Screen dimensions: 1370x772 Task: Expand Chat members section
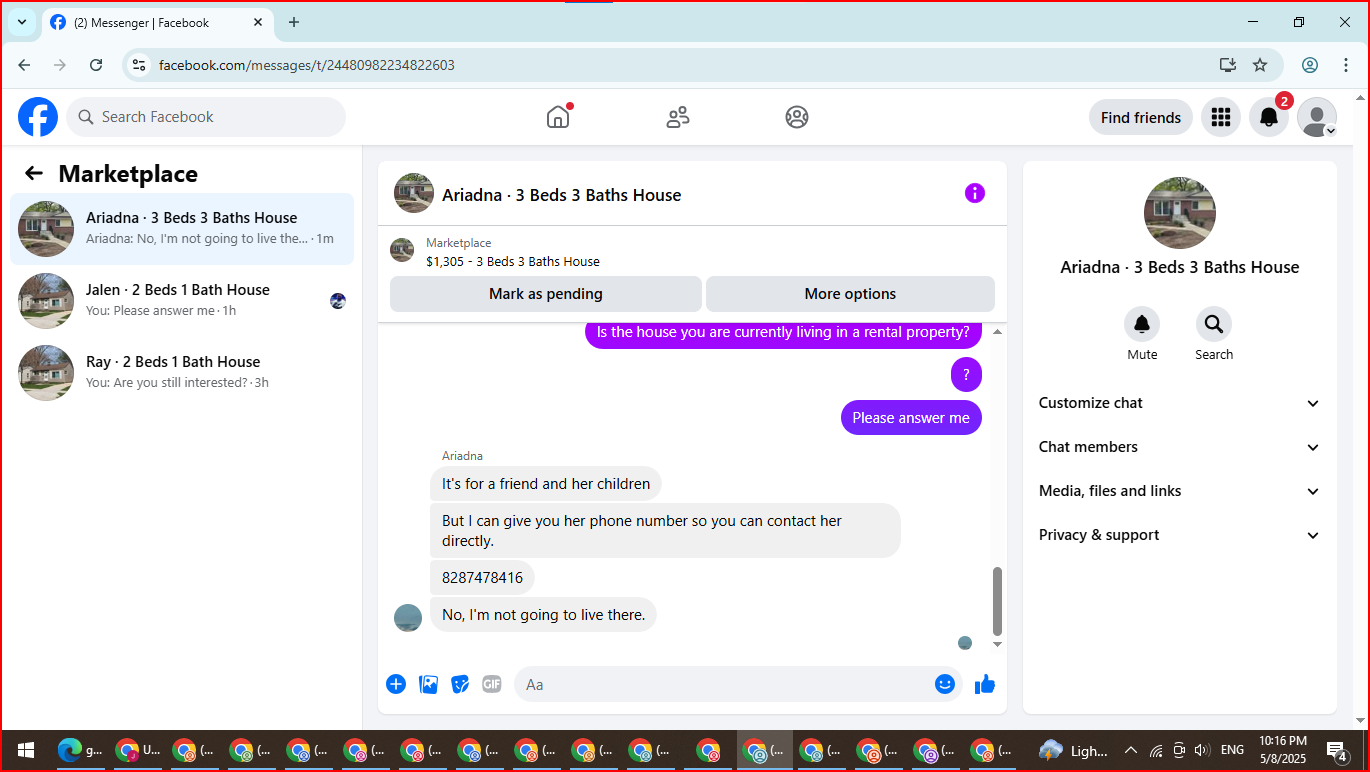pos(1180,447)
